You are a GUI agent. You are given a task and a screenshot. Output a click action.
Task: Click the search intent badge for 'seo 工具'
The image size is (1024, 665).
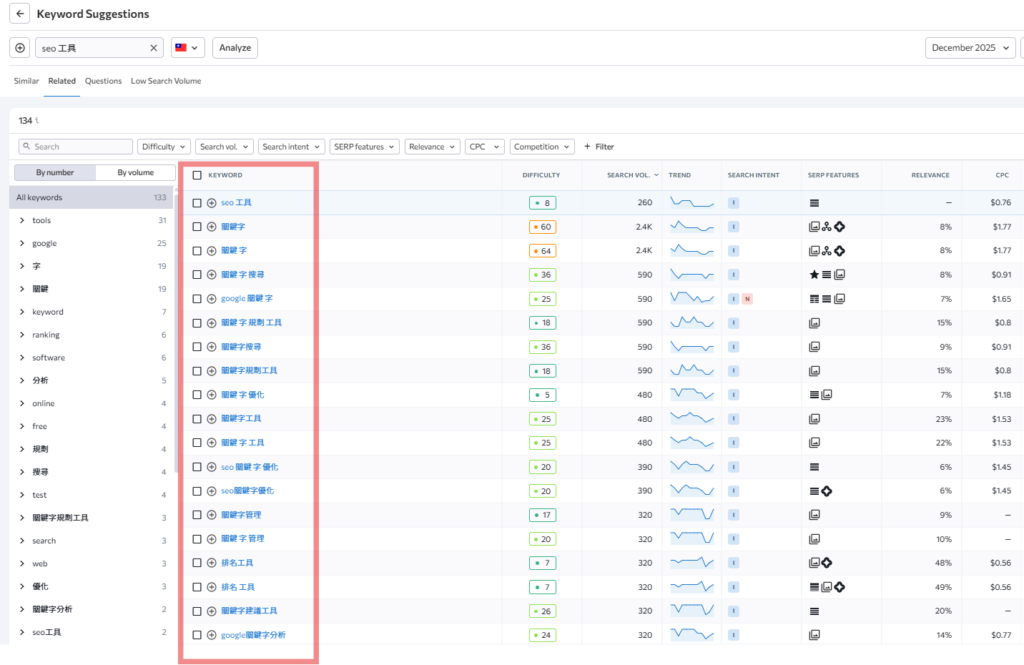point(733,203)
